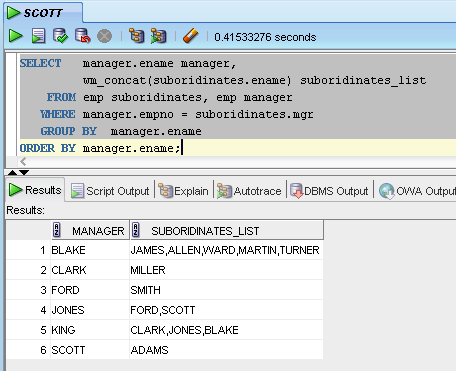Click the Commit database icon
This screenshot has height=371, width=456.
60,36
